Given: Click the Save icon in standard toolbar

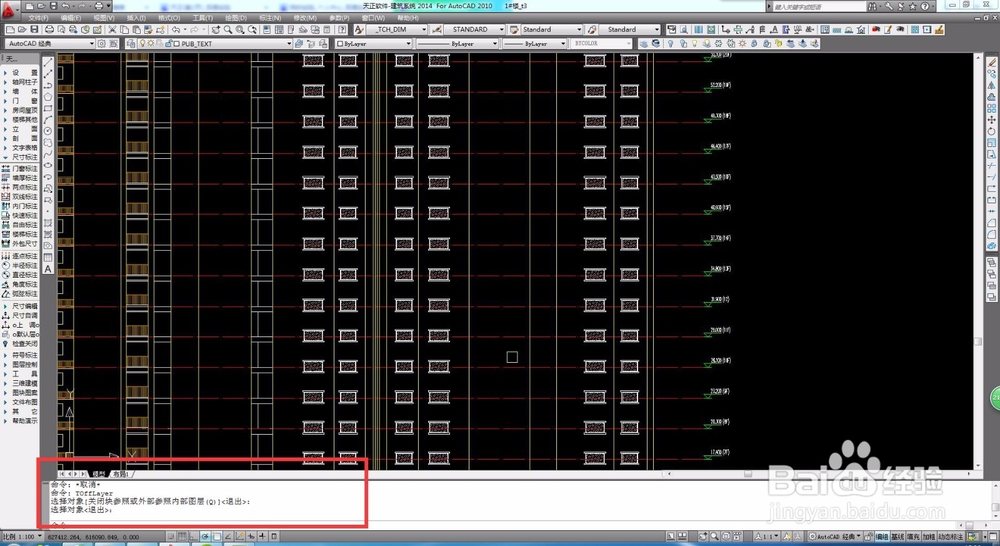Looking at the screenshot, I should click(x=35, y=29).
